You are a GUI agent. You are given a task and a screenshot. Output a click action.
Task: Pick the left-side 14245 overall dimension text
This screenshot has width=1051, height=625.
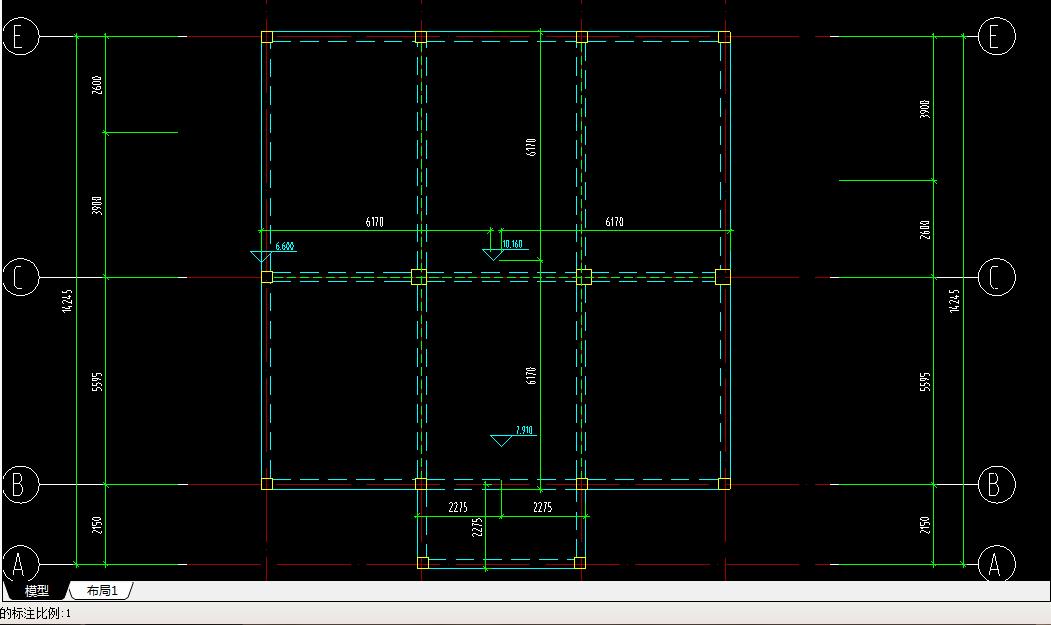click(66, 301)
